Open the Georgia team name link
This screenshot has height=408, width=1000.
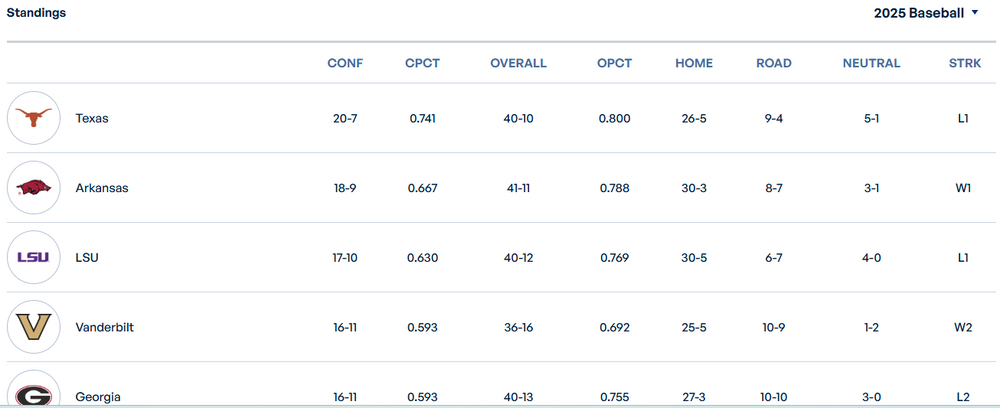pyautogui.click(x=98, y=397)
